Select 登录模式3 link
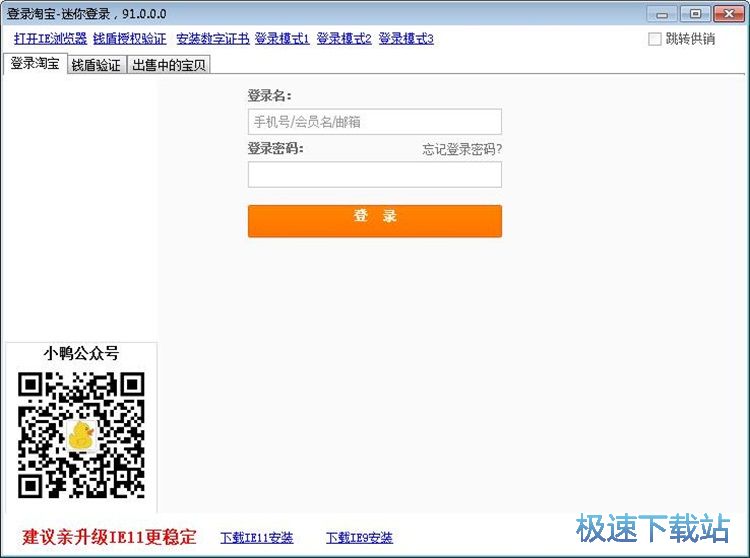This screenshot has width=750, height=558. [406, 39]
